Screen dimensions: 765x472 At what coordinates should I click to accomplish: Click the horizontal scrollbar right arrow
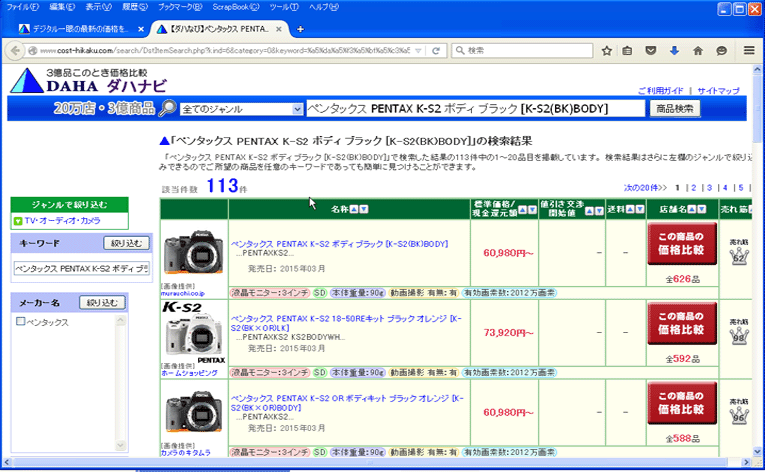point(746,462)
